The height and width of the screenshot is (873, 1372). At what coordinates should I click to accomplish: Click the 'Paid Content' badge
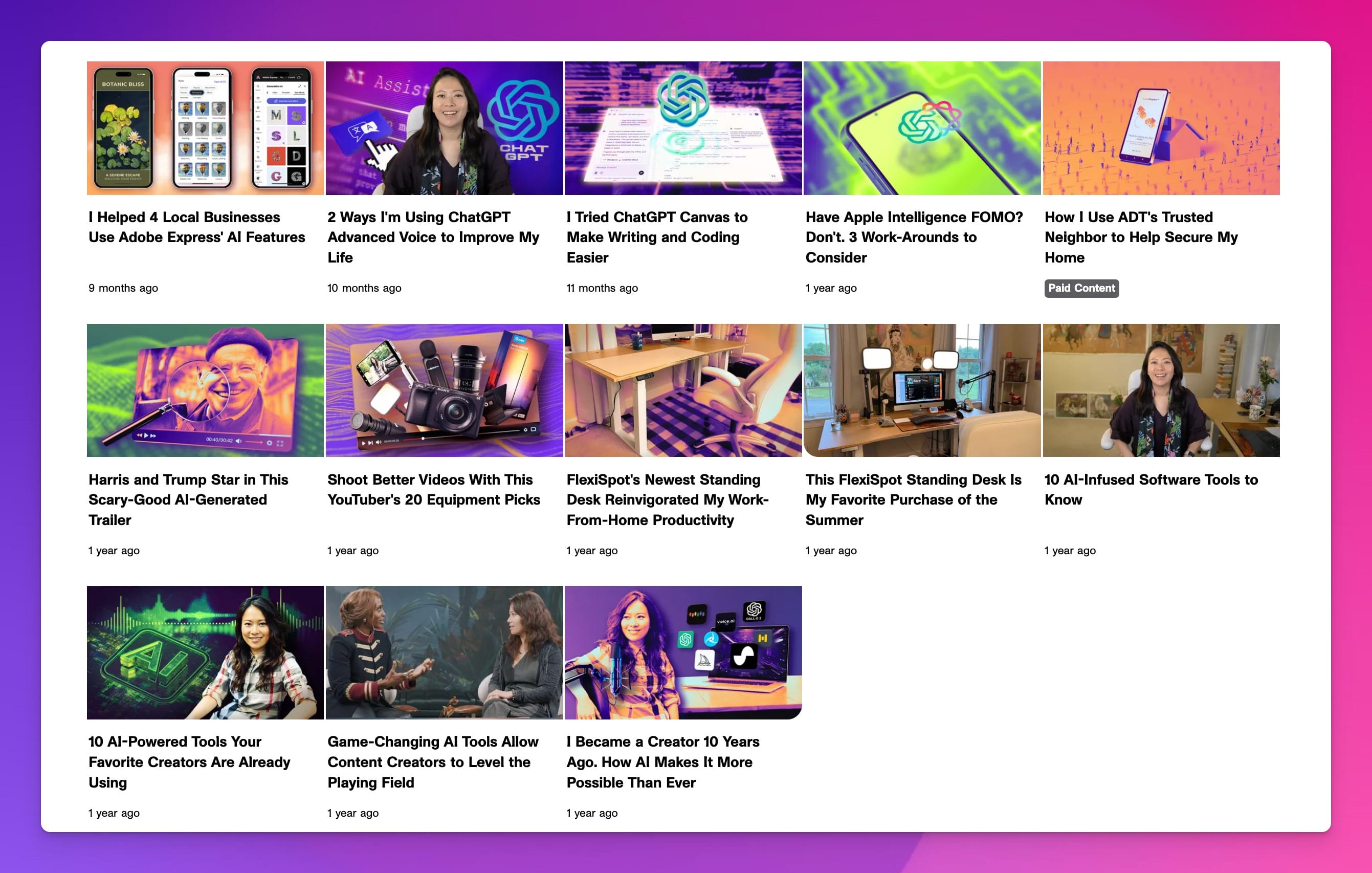pos(1081,288)
